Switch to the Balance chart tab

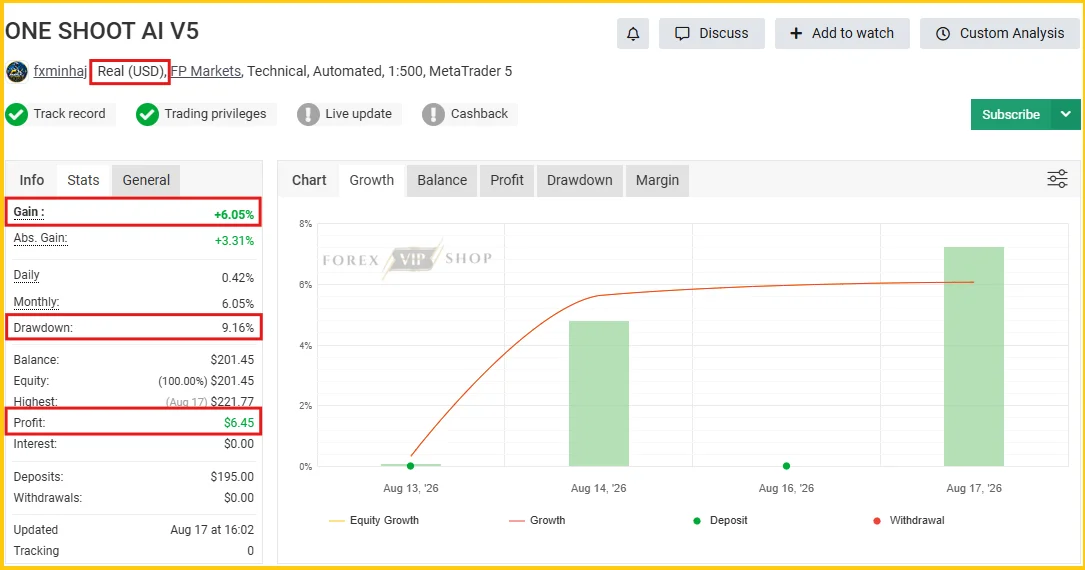(442, 180)
